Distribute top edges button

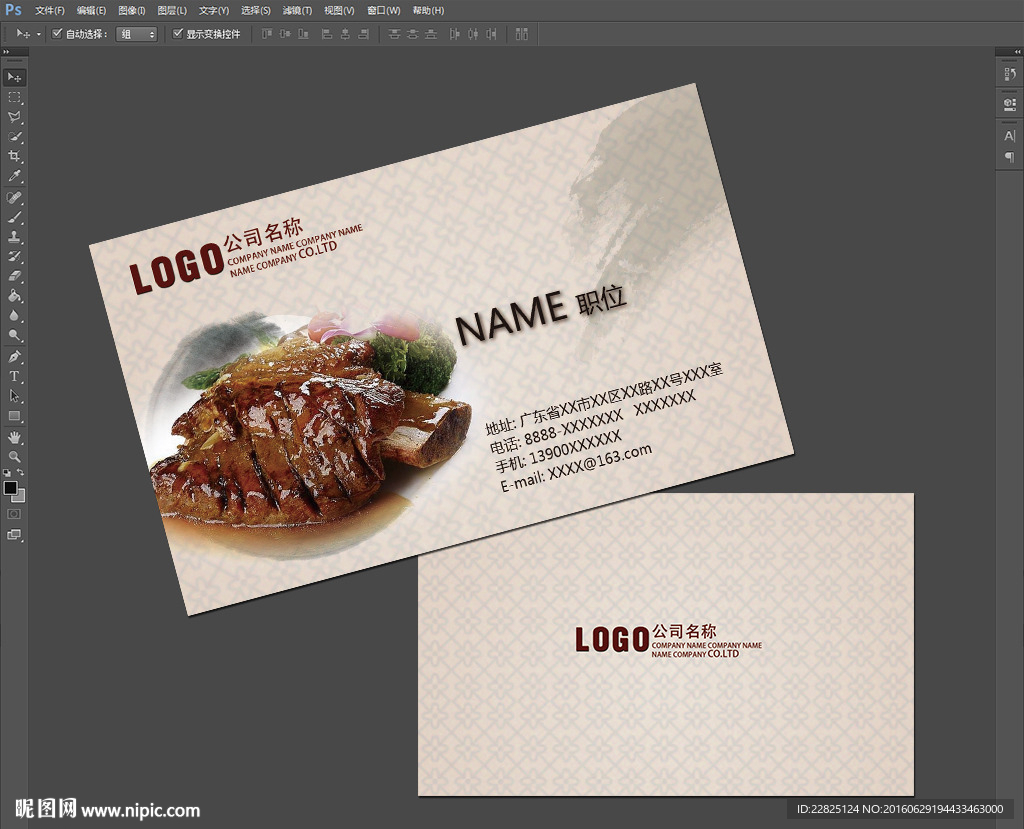click(394, 34)
